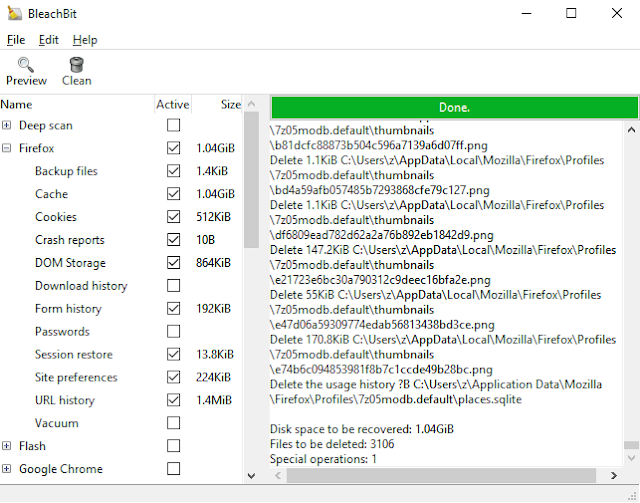The height and width of the screenshot is (503, 640).
Task: Uncheck the DOM Storage checkbox
Action: pos(173,263)
